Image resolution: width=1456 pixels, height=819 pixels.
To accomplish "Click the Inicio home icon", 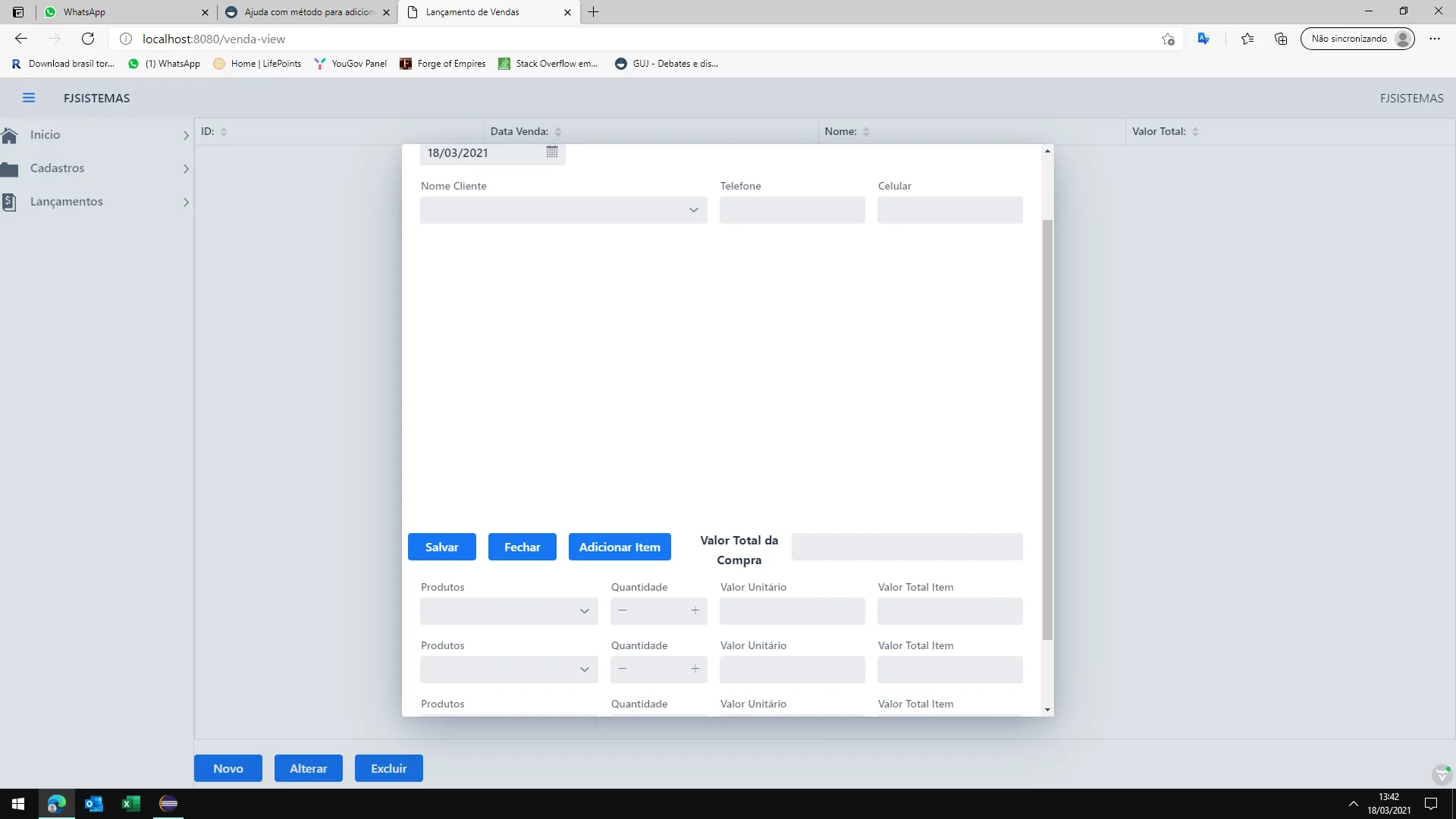I will pos(10,135).
